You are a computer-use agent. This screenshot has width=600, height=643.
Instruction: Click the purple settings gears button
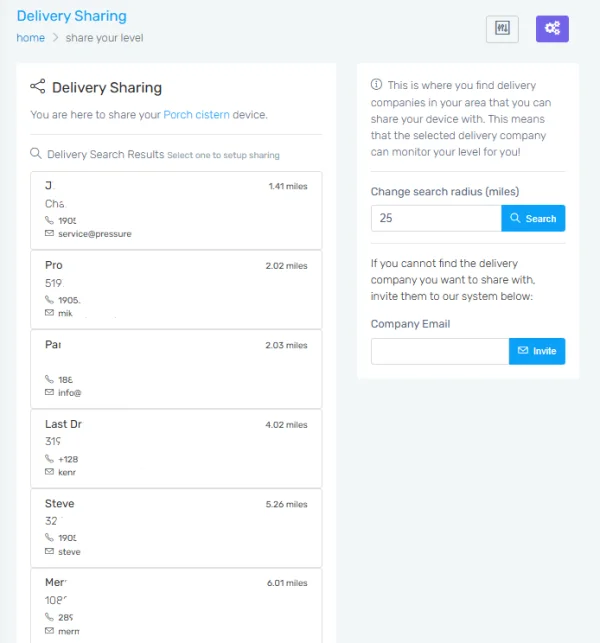[x=552, y=29]
